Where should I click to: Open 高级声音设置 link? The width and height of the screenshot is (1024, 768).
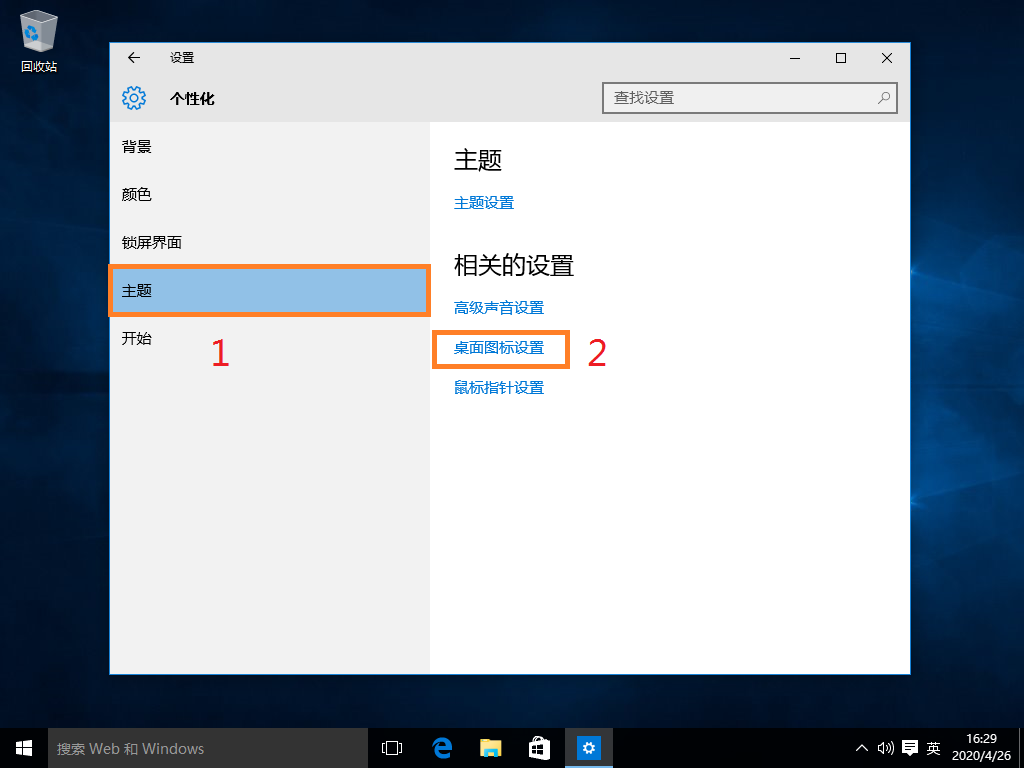[500, 307]
